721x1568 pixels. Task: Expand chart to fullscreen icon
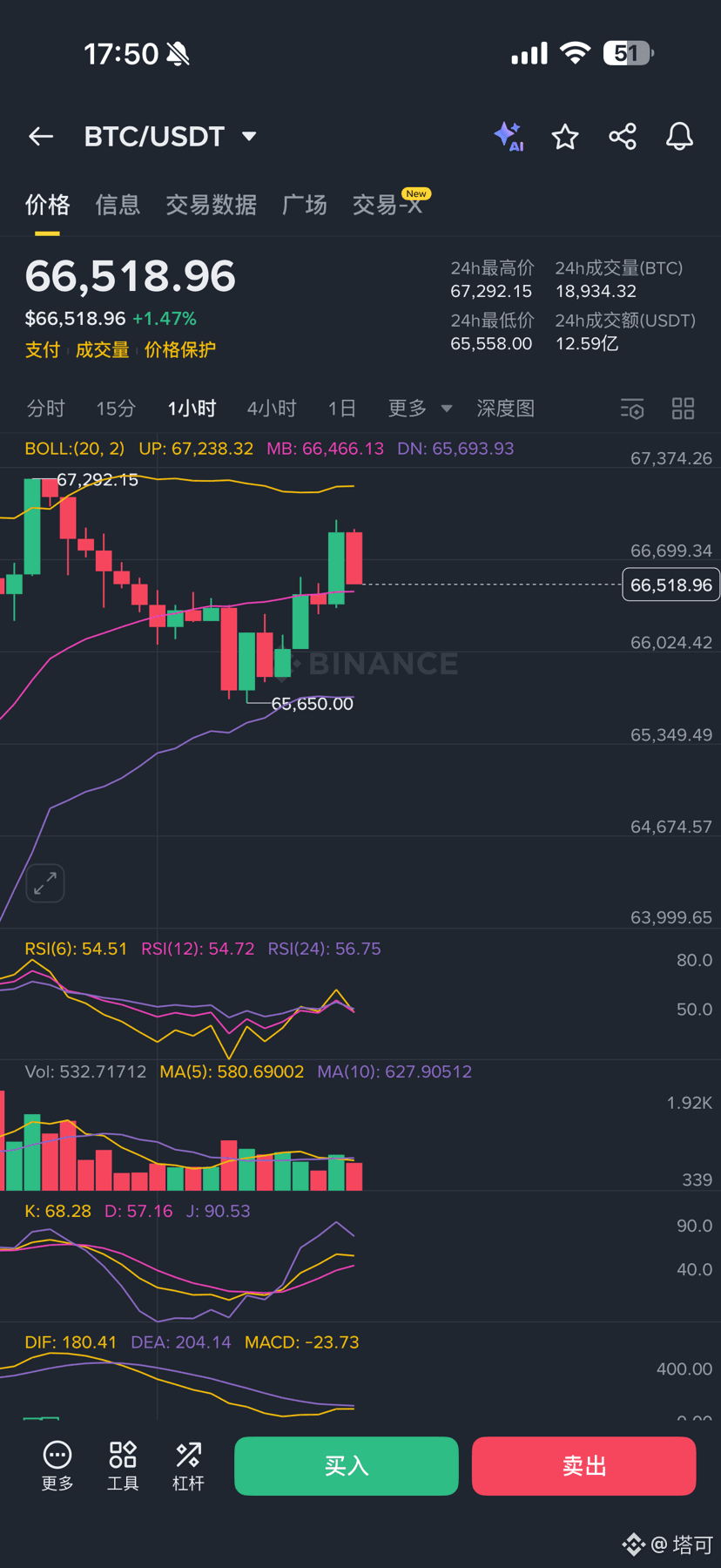[x=45, y=883]
